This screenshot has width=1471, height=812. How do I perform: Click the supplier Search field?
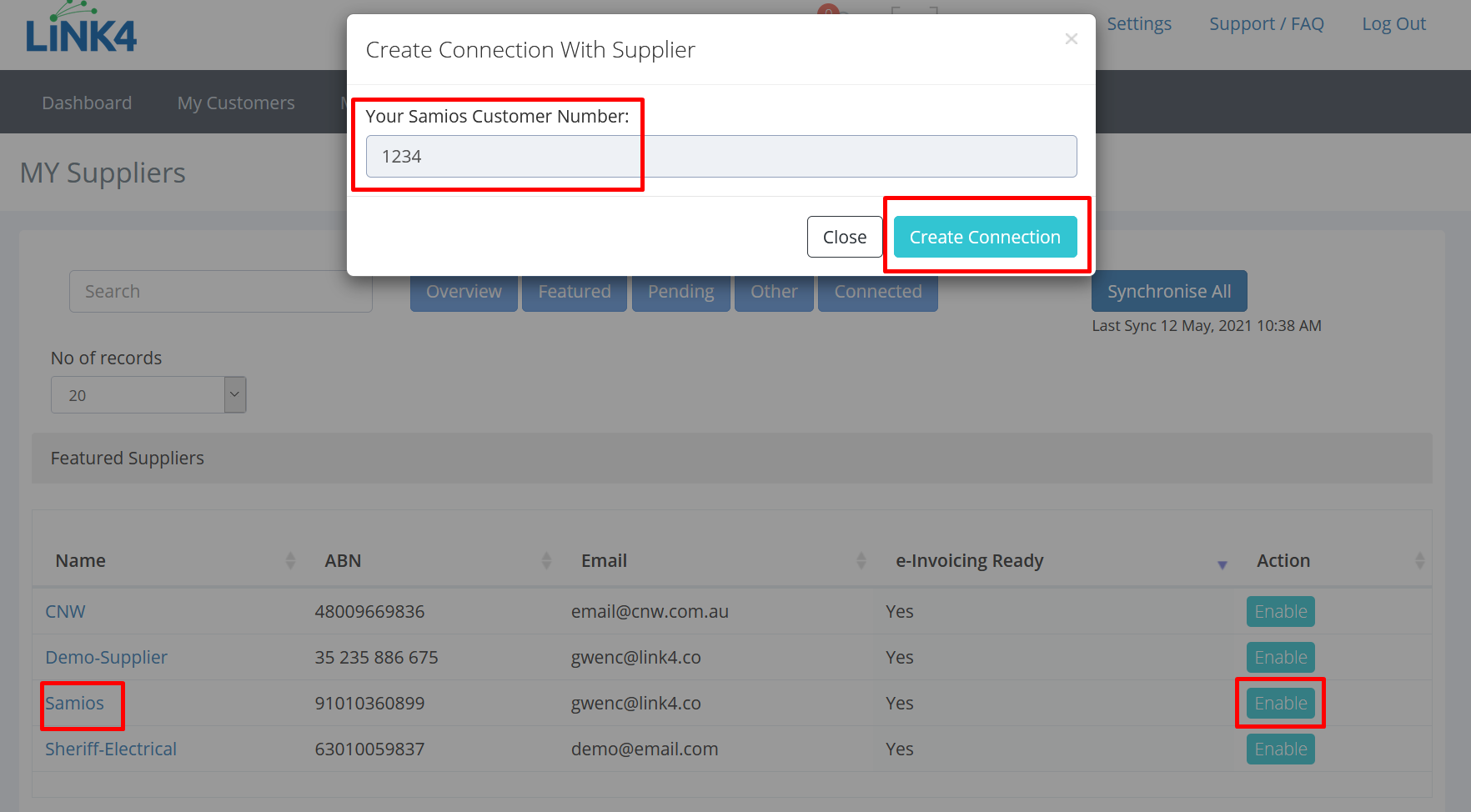click(221, 291)
